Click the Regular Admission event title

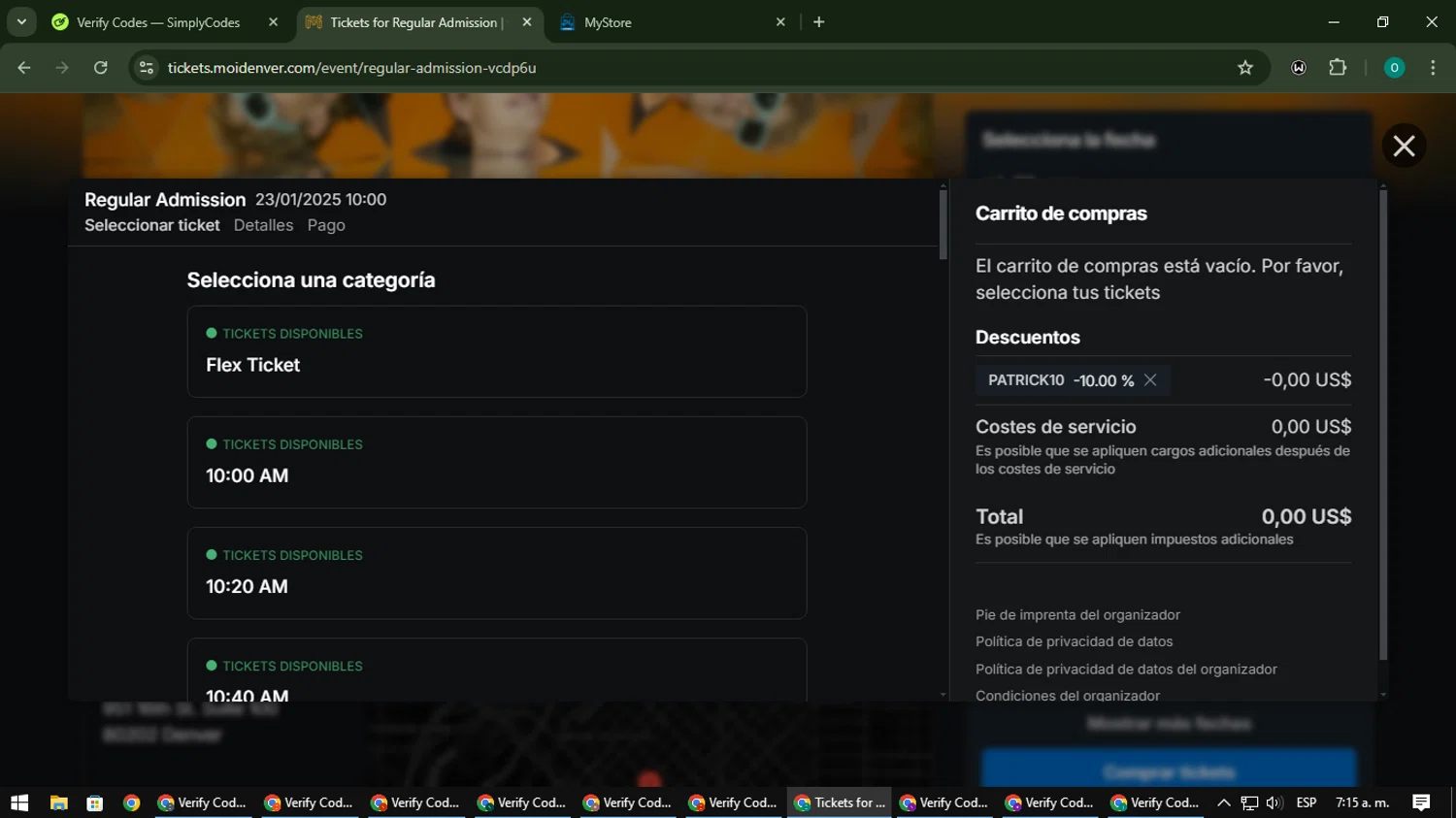tap(165, 200)
